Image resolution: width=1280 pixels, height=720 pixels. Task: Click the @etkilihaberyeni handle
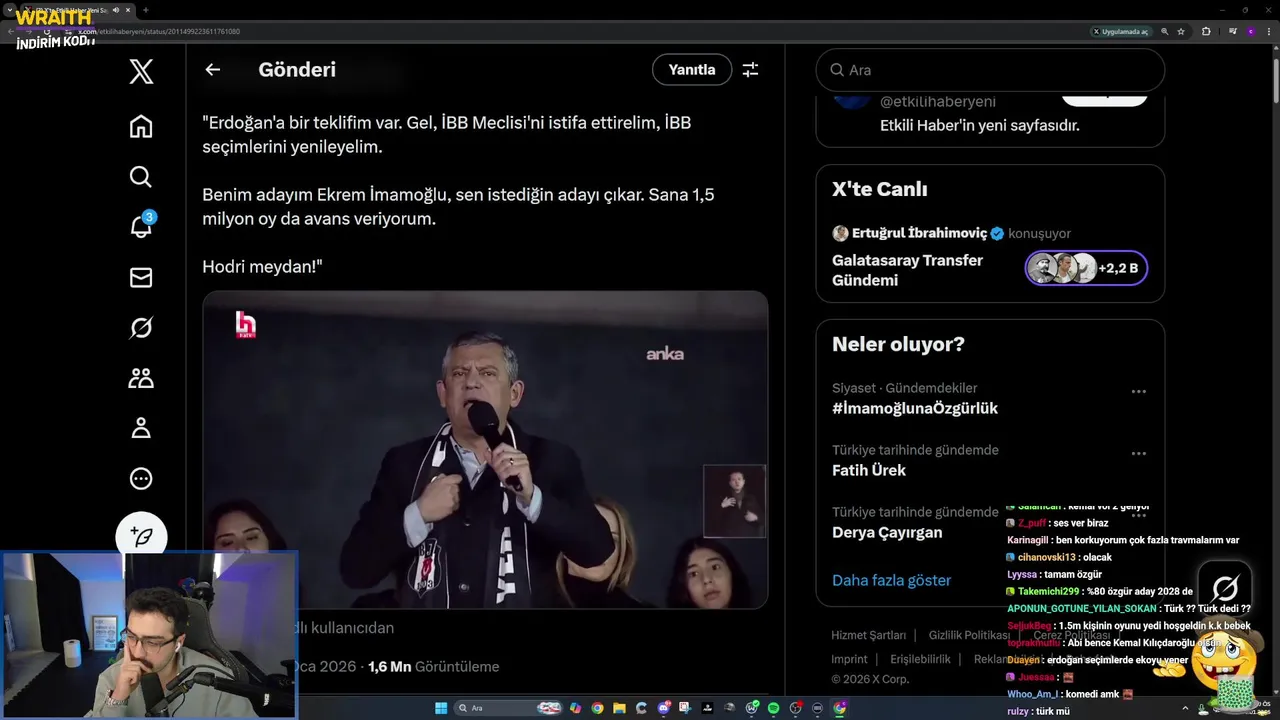click(x=937, y=101)
